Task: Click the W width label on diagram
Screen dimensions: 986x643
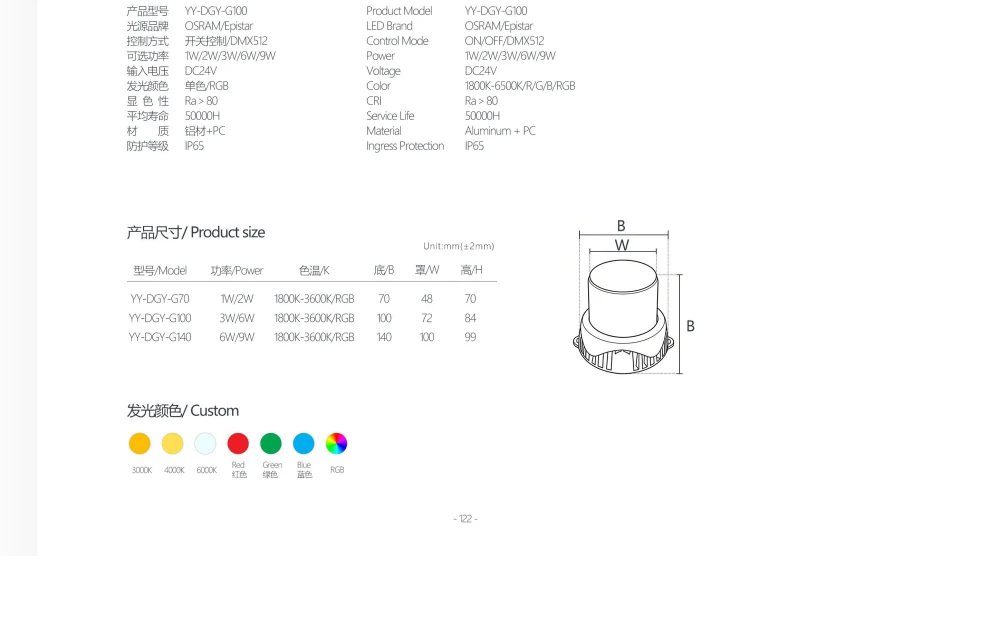Action: pyautogui.click(x=622, y=245)
